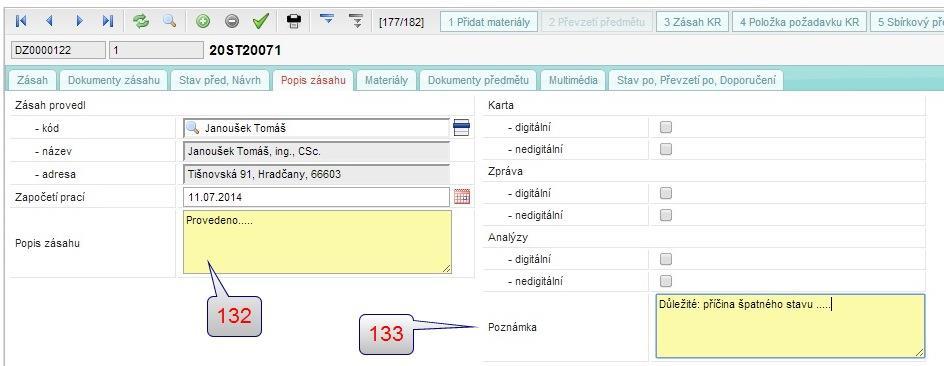Open gray filter funnel icon
This screenshot has height=366, width=944.
357,21
